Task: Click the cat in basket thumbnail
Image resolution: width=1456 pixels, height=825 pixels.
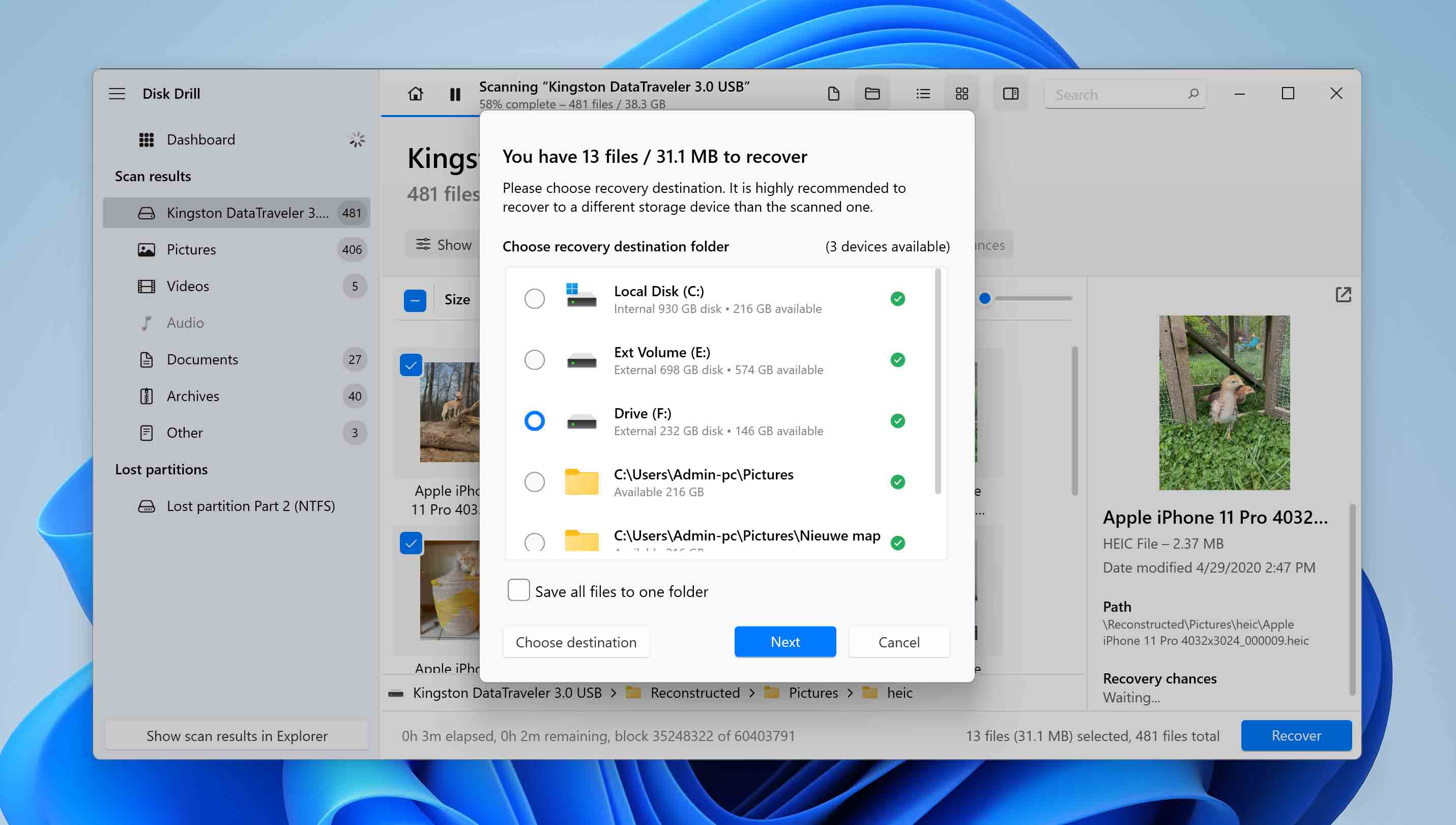Action: (450, 590)
